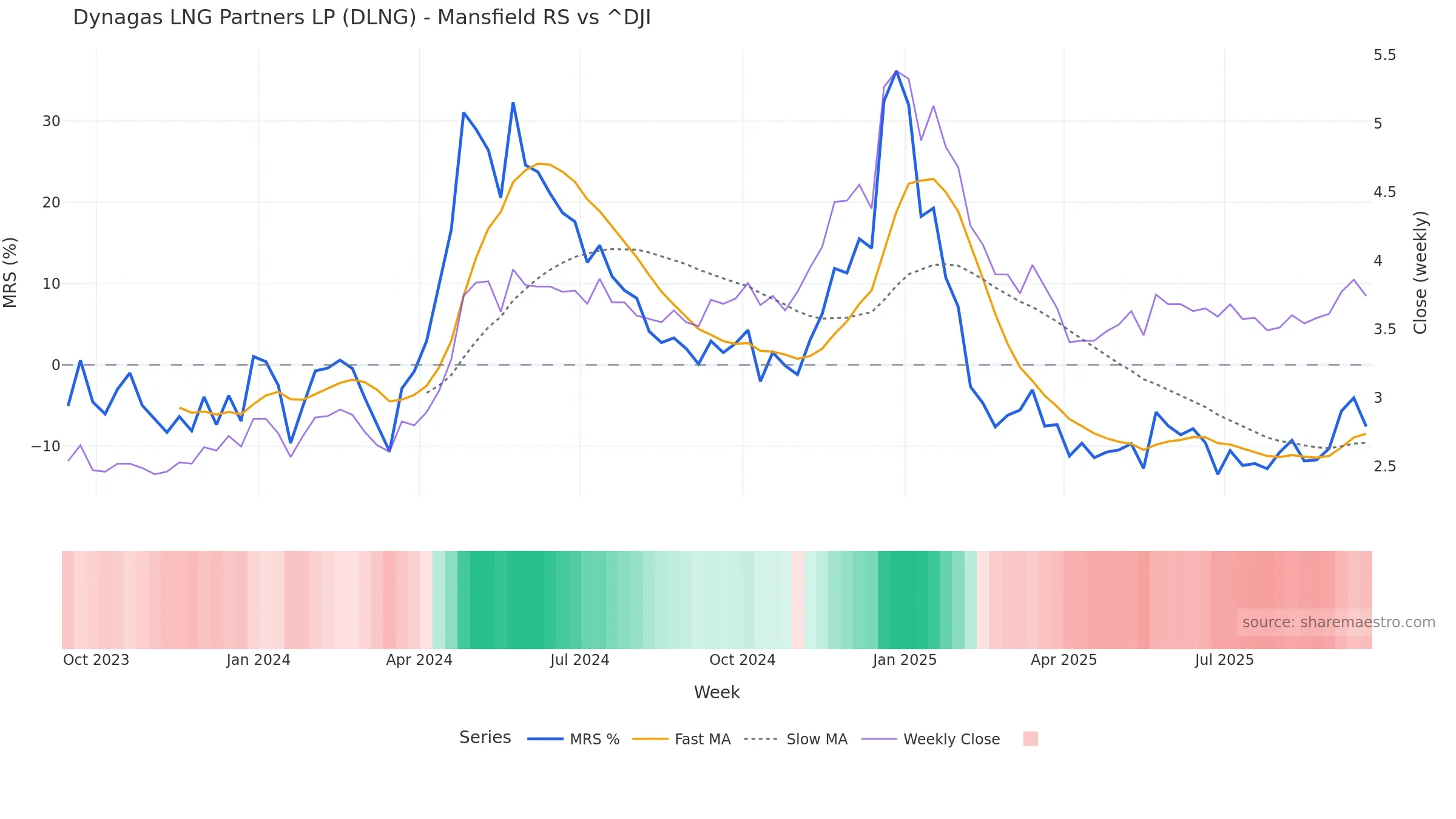1456x819 pixels.
Task: Click the 'MRS (%)' y-axis title
Action: 10,272
